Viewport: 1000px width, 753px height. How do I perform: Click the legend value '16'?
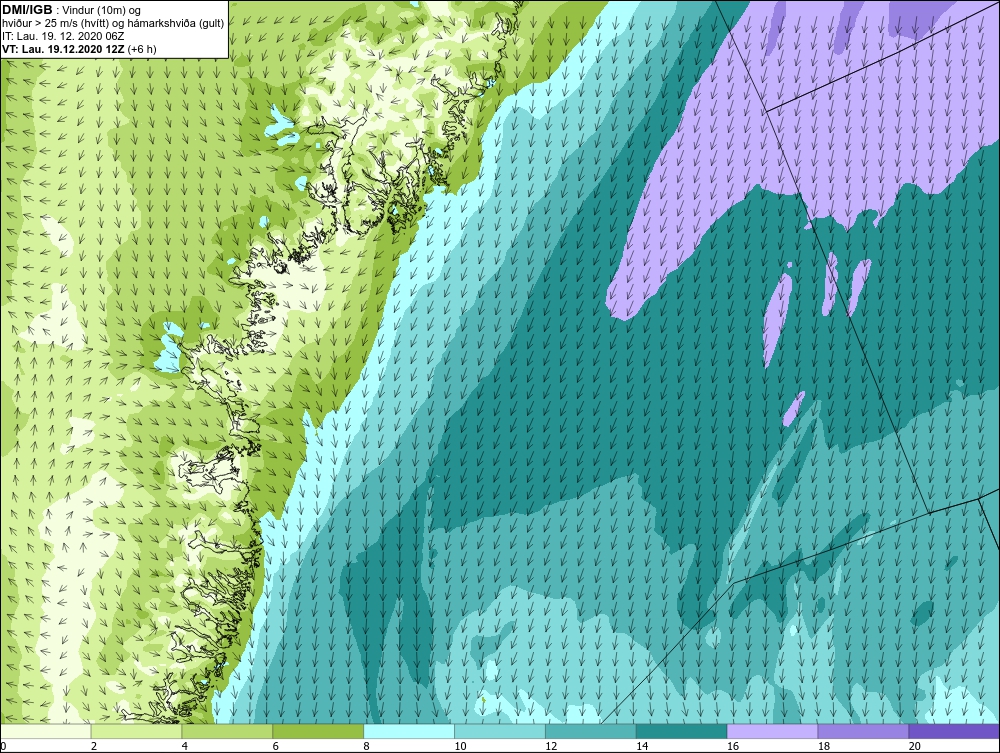point(733,746)
